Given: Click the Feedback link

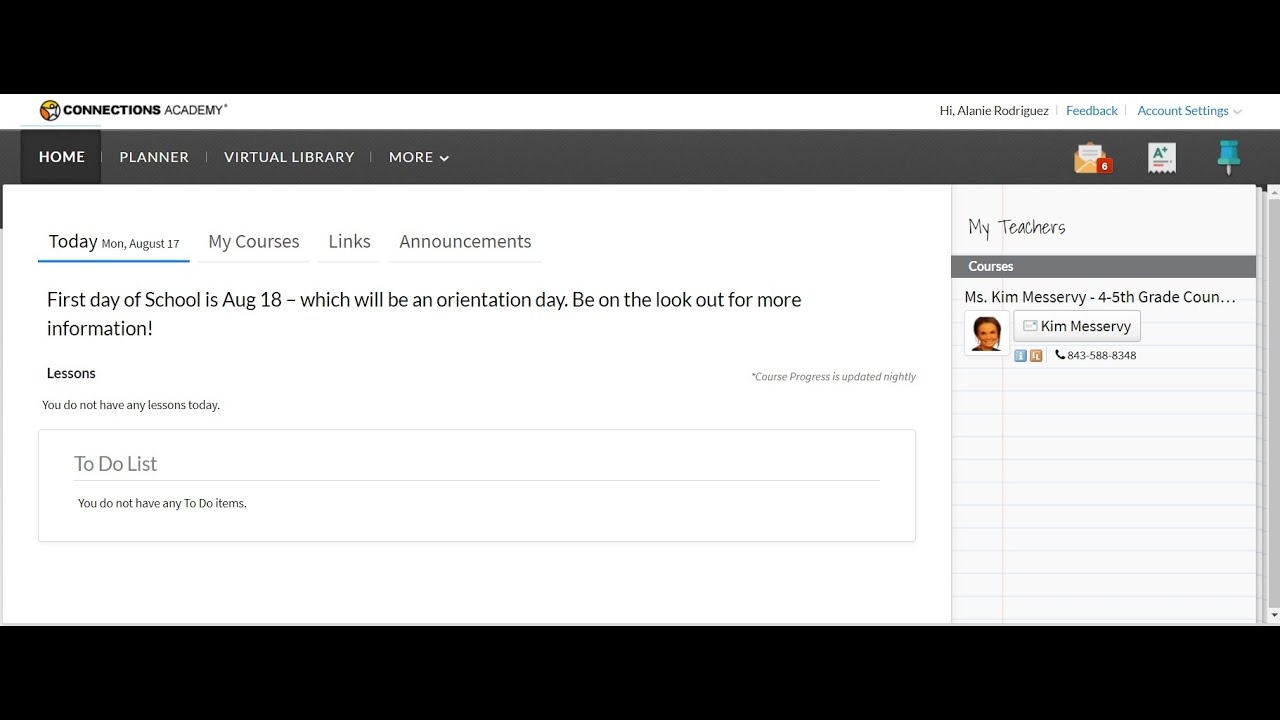Looking at the screenshot, I should point(1091,110).
